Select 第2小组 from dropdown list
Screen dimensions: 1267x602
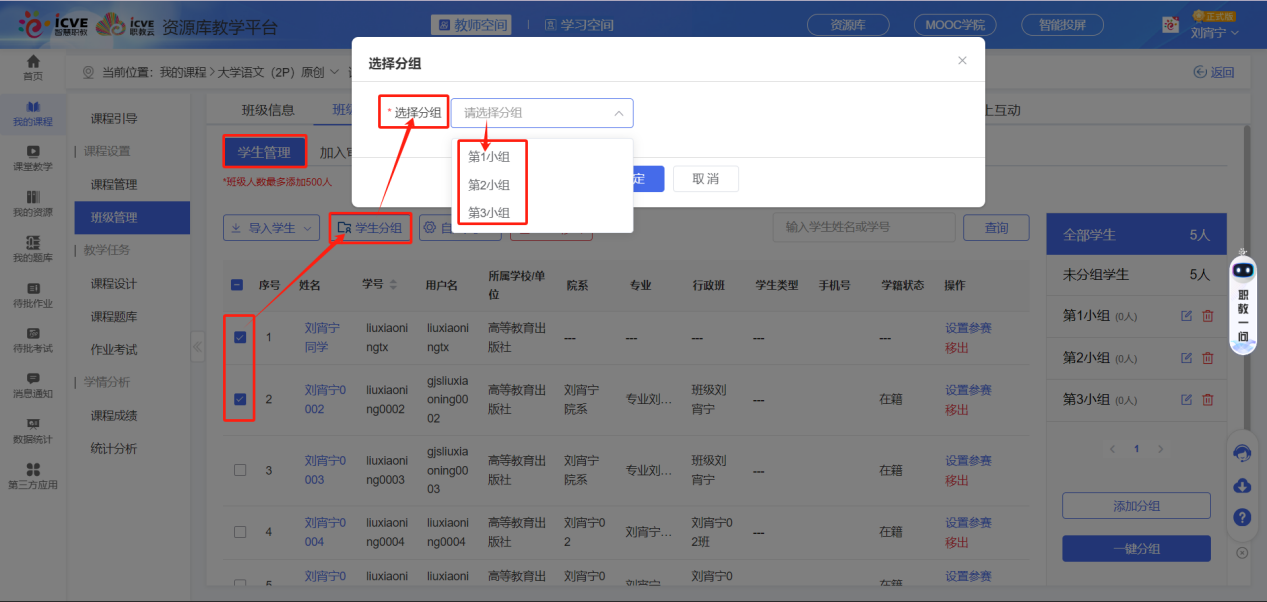pyautogui.click(x=489, y=185)
